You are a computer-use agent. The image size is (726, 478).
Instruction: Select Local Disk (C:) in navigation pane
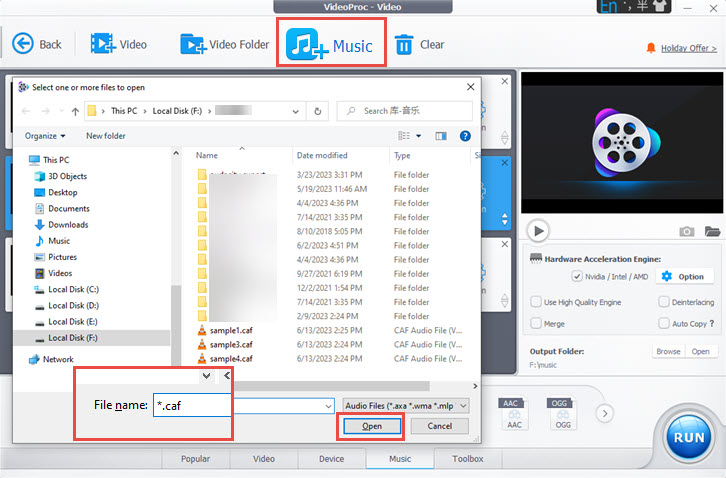pos(73,289)
